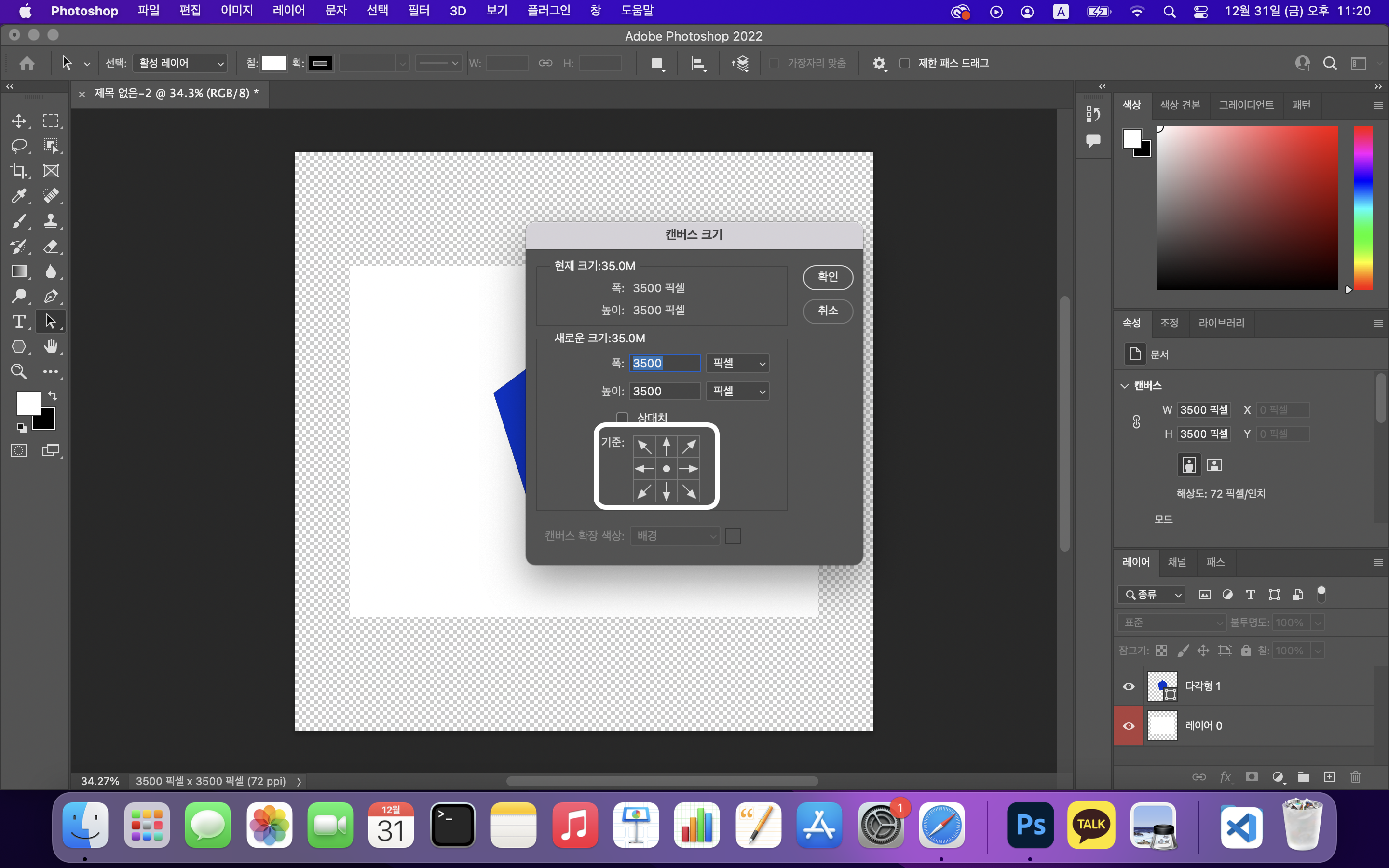Screen dimensions: 1389x868
Task: Open path alignment options
Action: (698, 64)
